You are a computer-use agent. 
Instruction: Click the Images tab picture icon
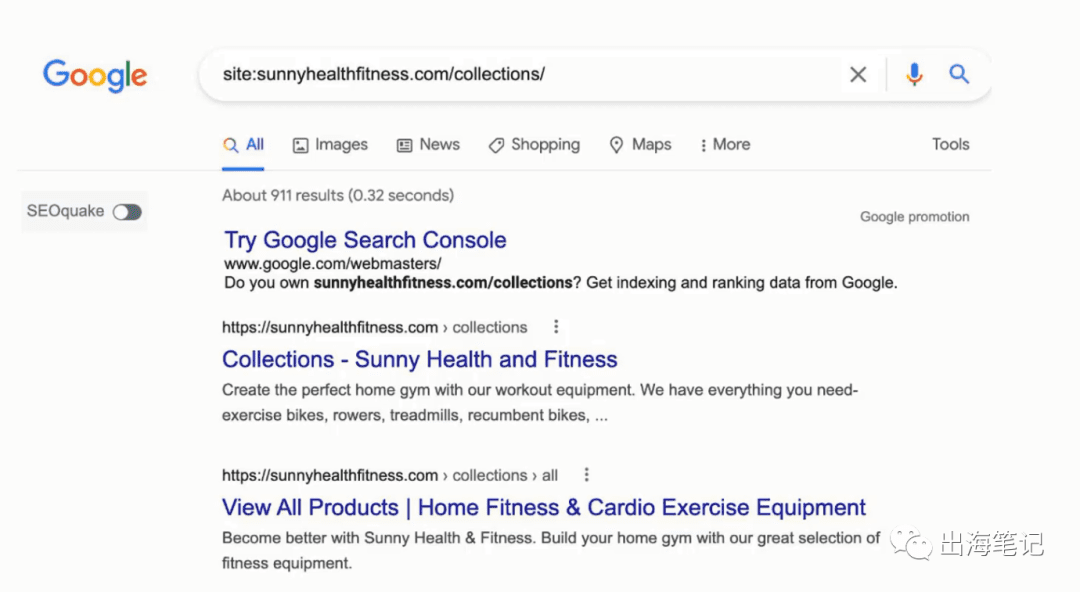click(300, 145)
